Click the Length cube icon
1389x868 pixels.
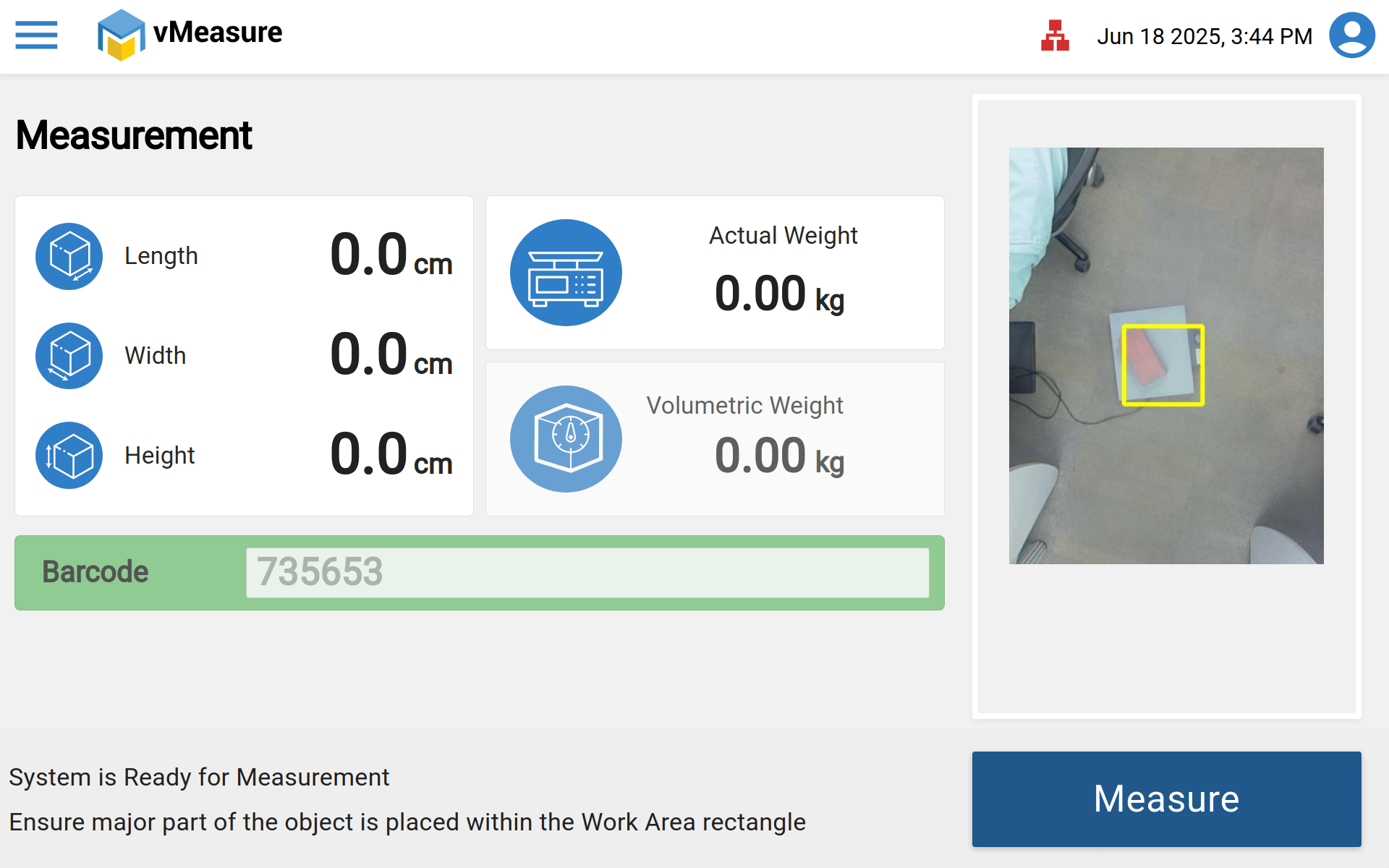(69, 256)
